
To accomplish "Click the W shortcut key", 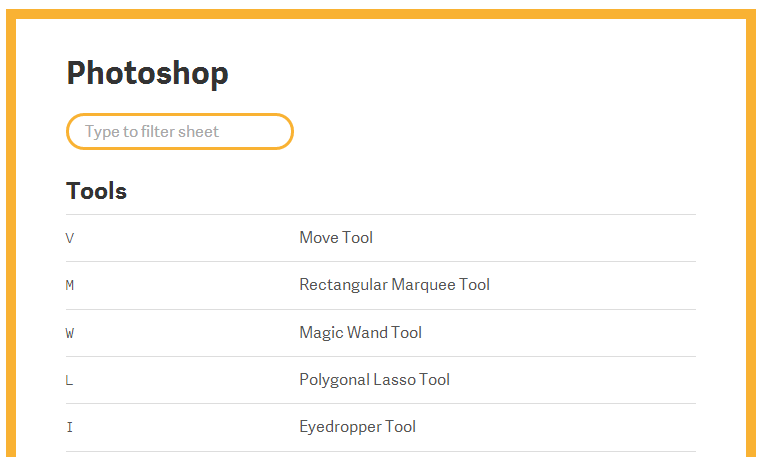I will click(69, 333).
